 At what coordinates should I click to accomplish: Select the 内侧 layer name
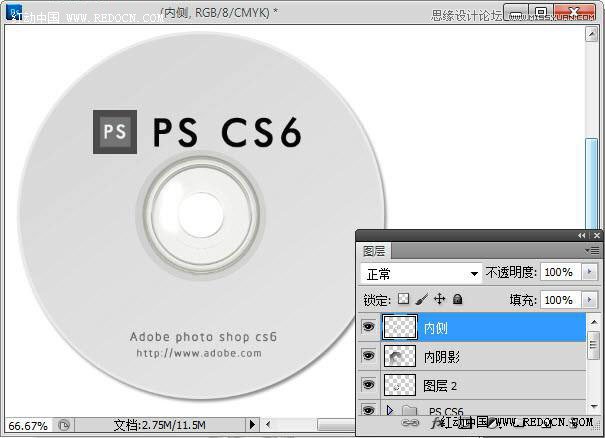point(436,328)
